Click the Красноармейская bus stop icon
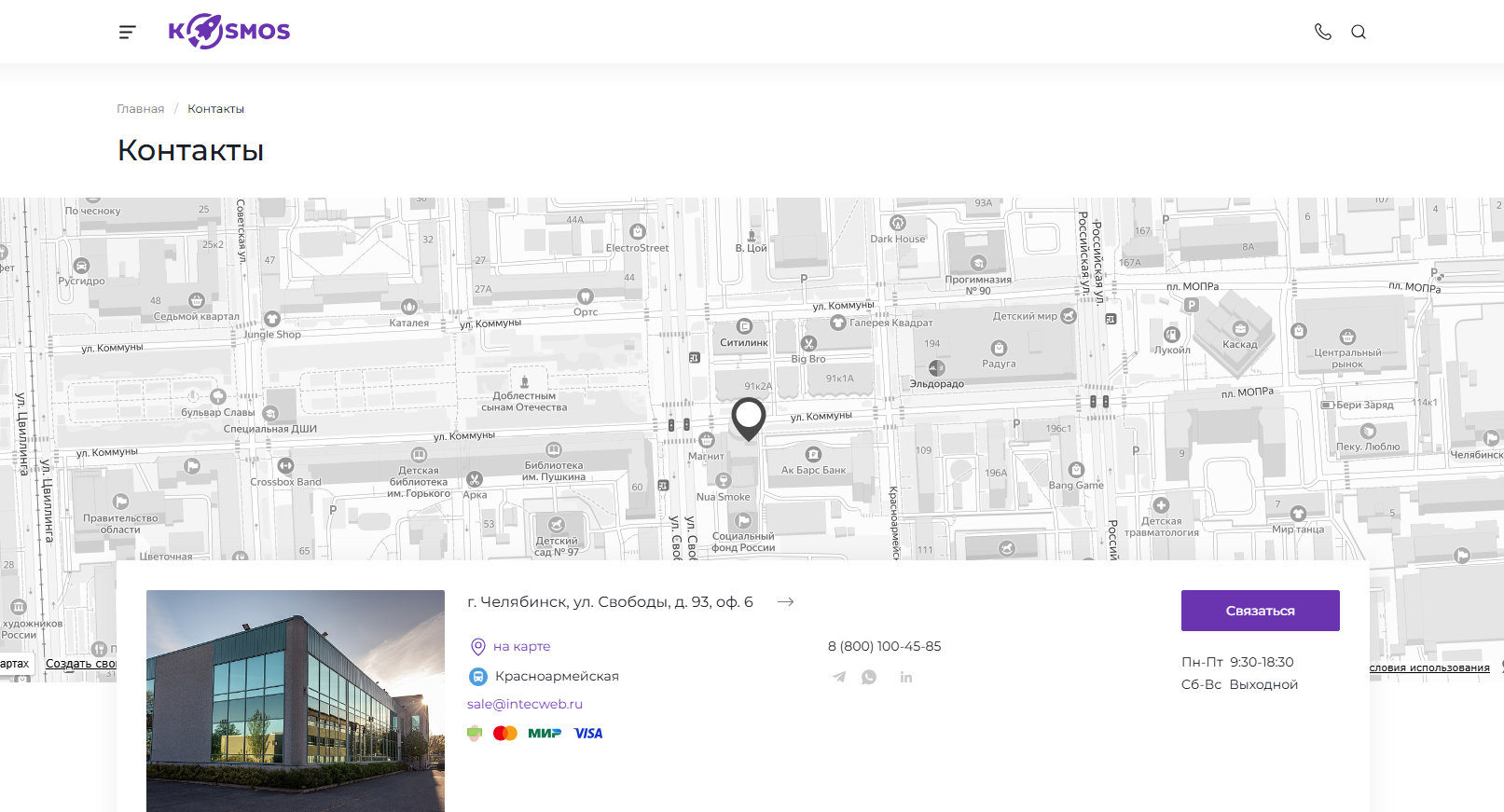The image size is (1504, 812). [477, 677]
